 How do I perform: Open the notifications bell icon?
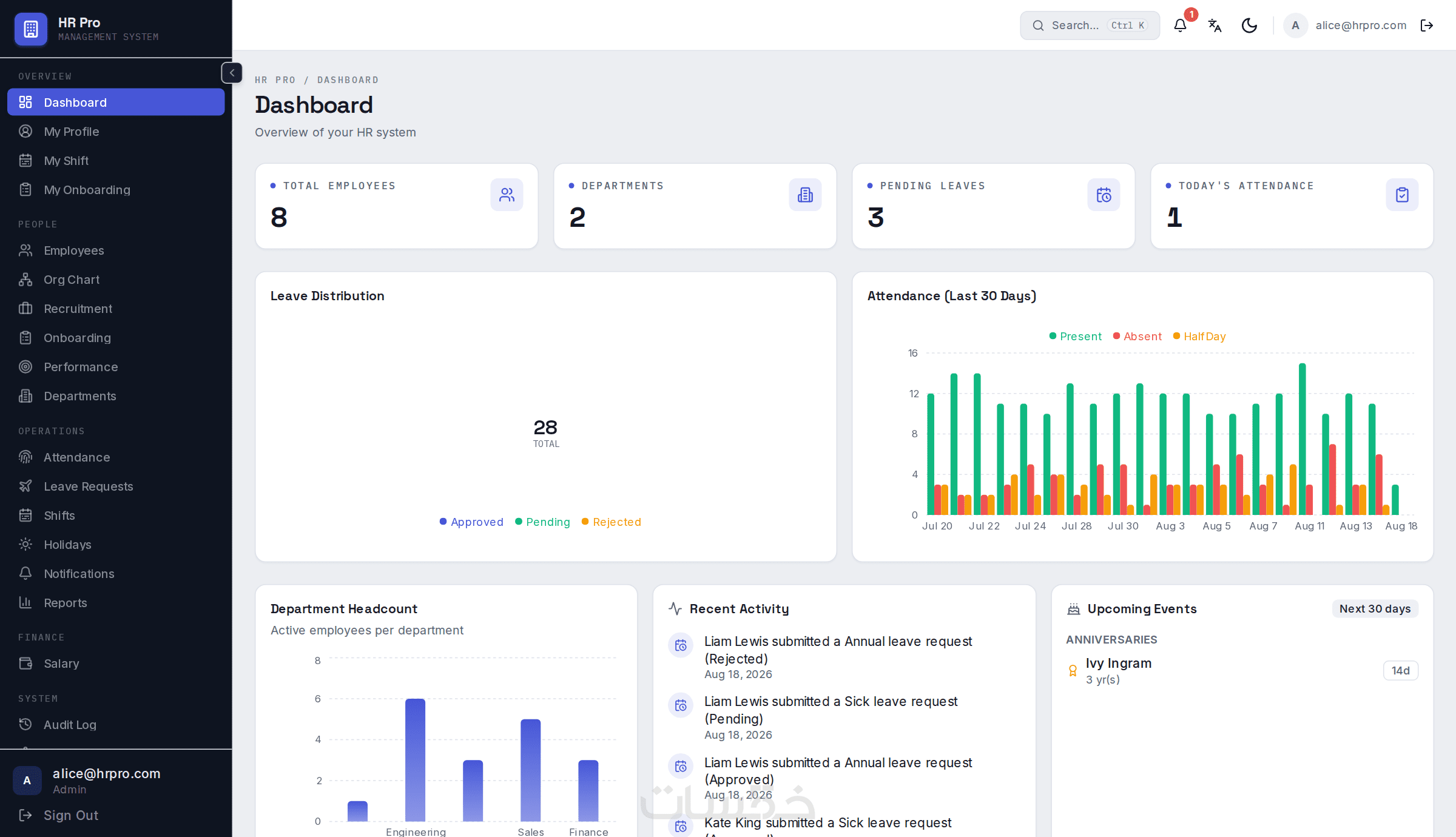[1180, 25]
